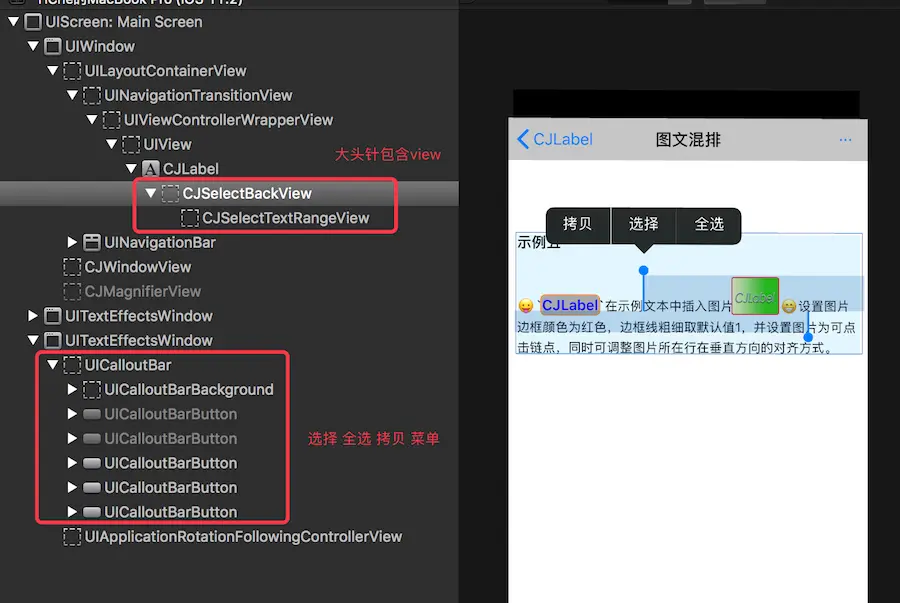Click the dashed icon beside UIView

pos(131,145)
